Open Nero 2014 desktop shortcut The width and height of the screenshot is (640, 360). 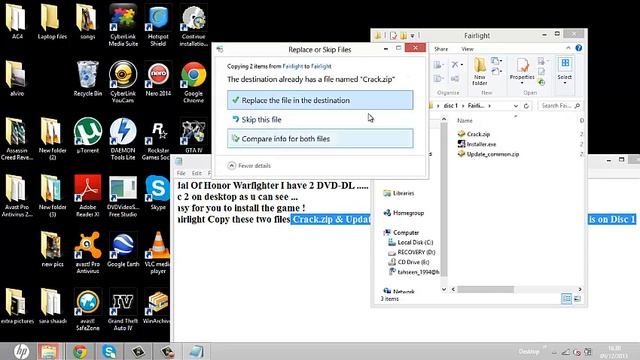coord(158,80)
